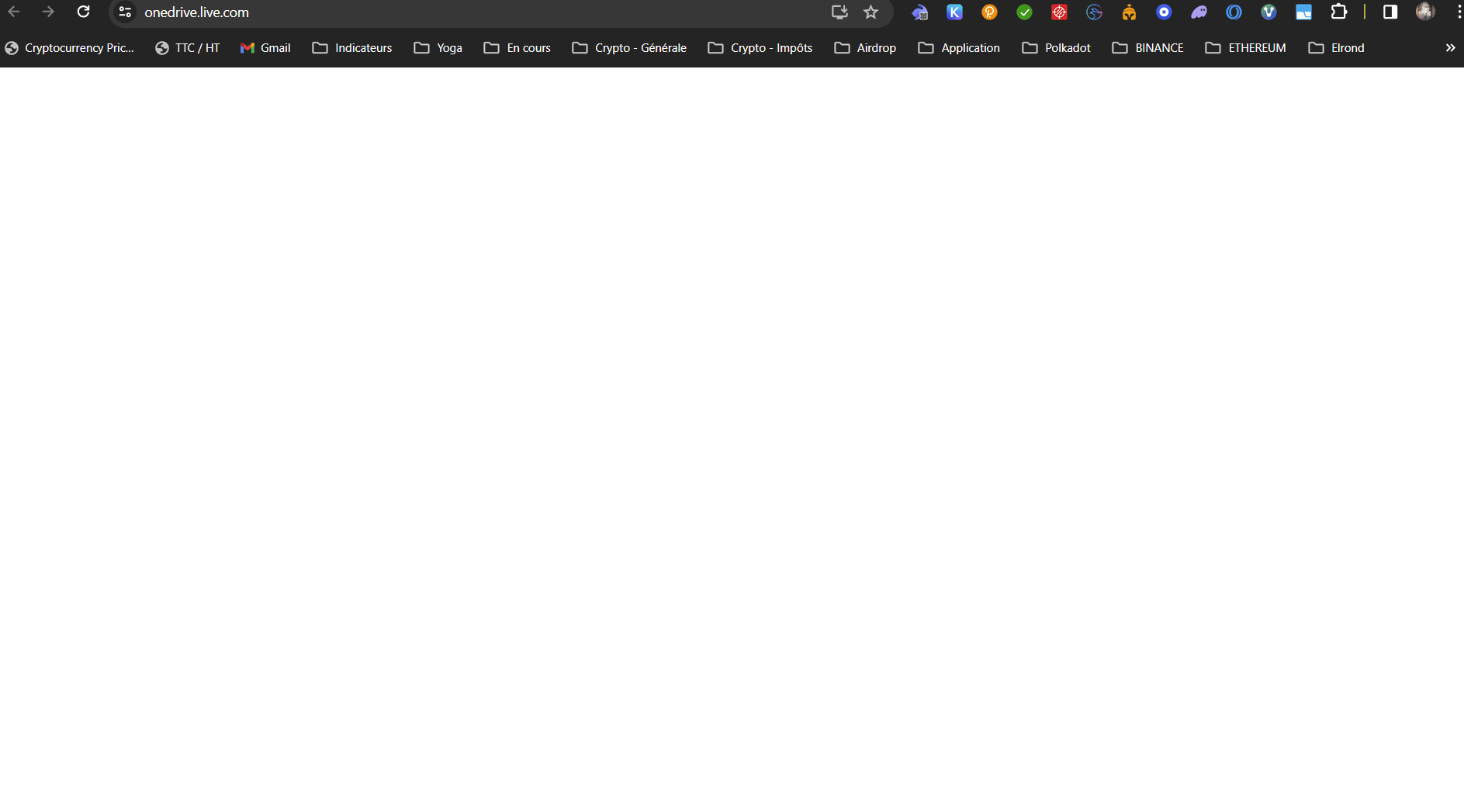The height and width of the screenshot is (812, 1464).
Task: Open the blue V wallet extension
Action: pos(1268,12)
